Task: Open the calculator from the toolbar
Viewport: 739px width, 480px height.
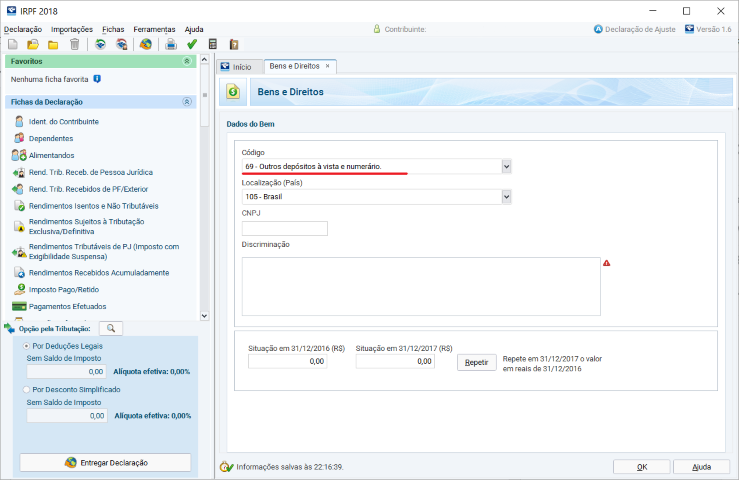Action: [x=212, y=44]
